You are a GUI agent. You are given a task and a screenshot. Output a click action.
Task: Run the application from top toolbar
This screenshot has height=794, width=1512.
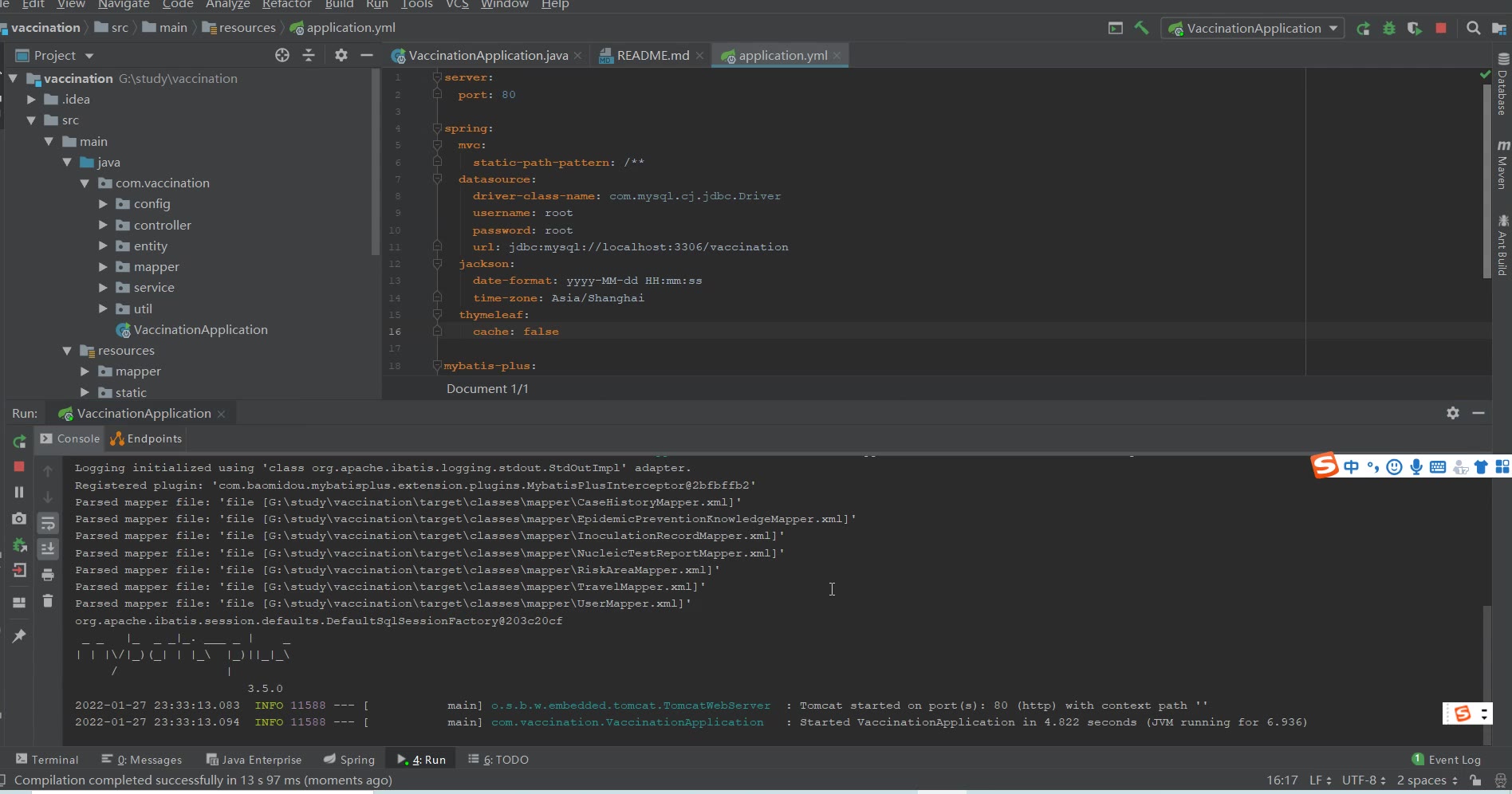click(1364, 29)
